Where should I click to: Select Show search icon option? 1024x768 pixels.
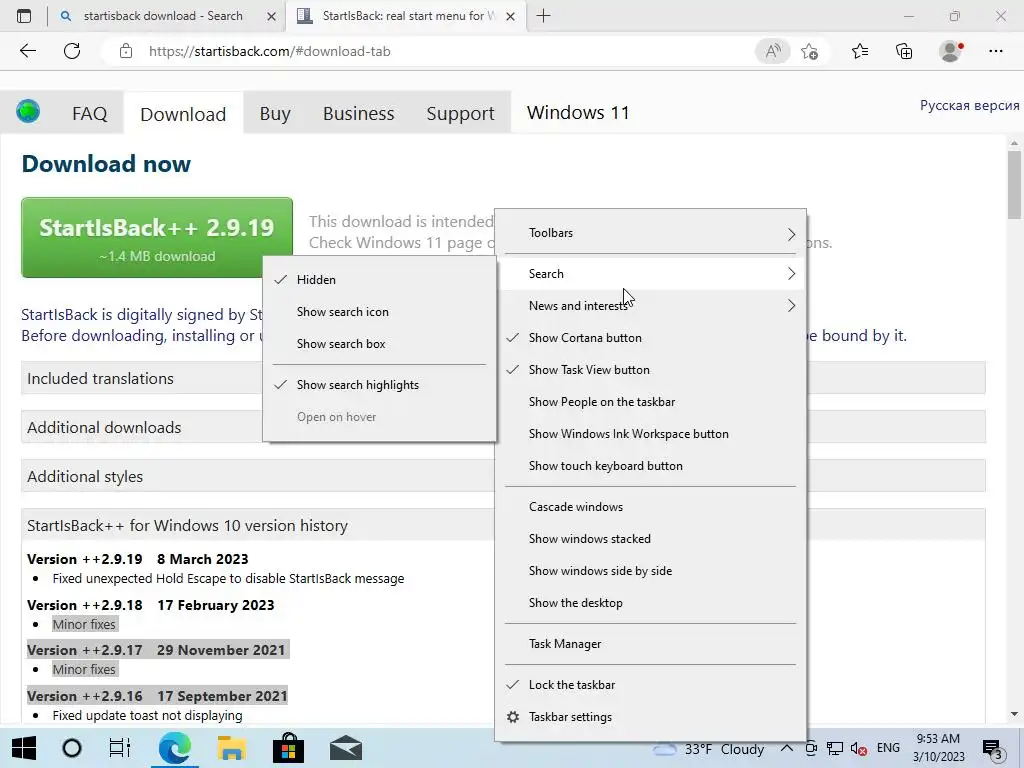(379, 312)
